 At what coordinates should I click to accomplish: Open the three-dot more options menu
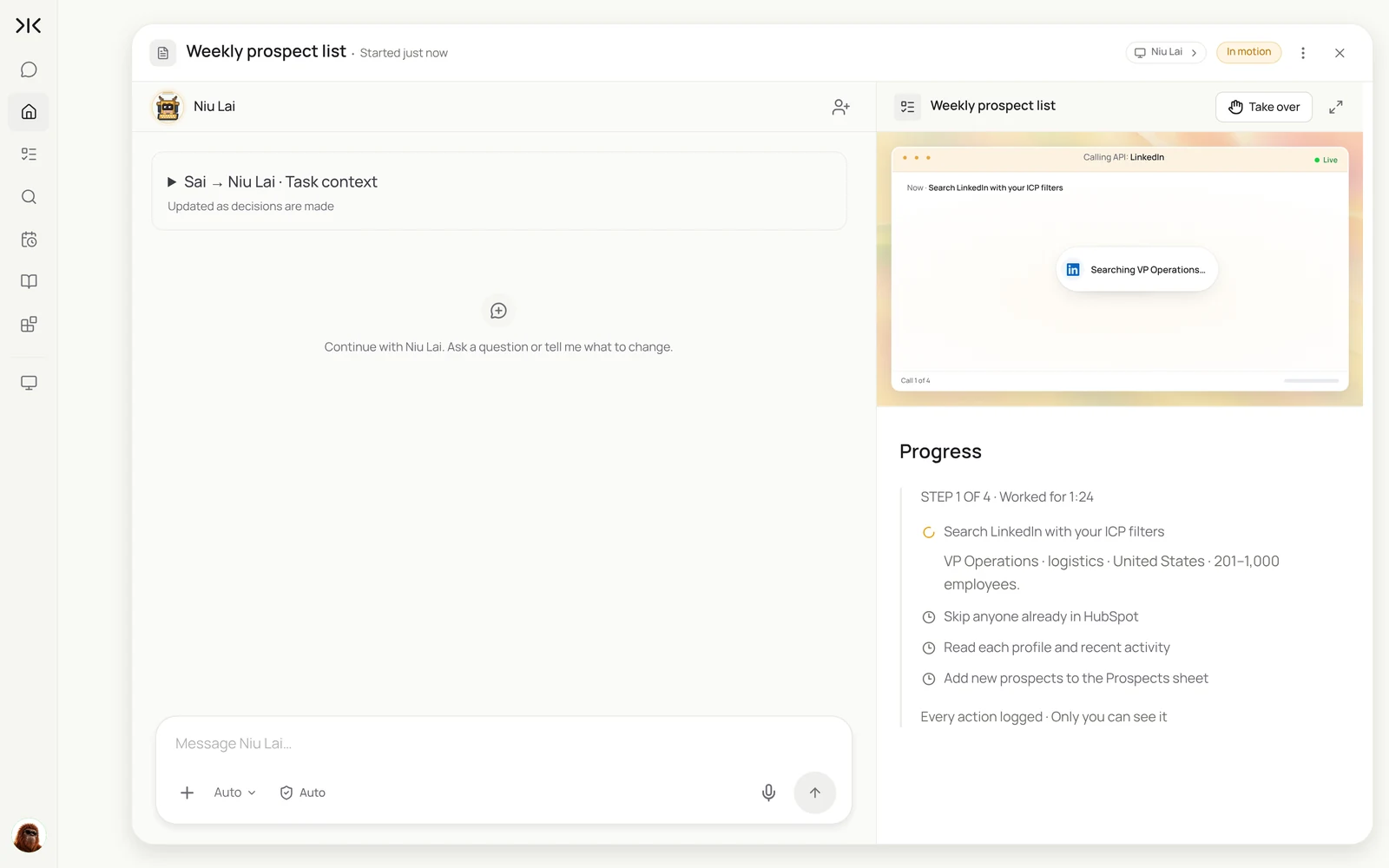point(1302,53)
